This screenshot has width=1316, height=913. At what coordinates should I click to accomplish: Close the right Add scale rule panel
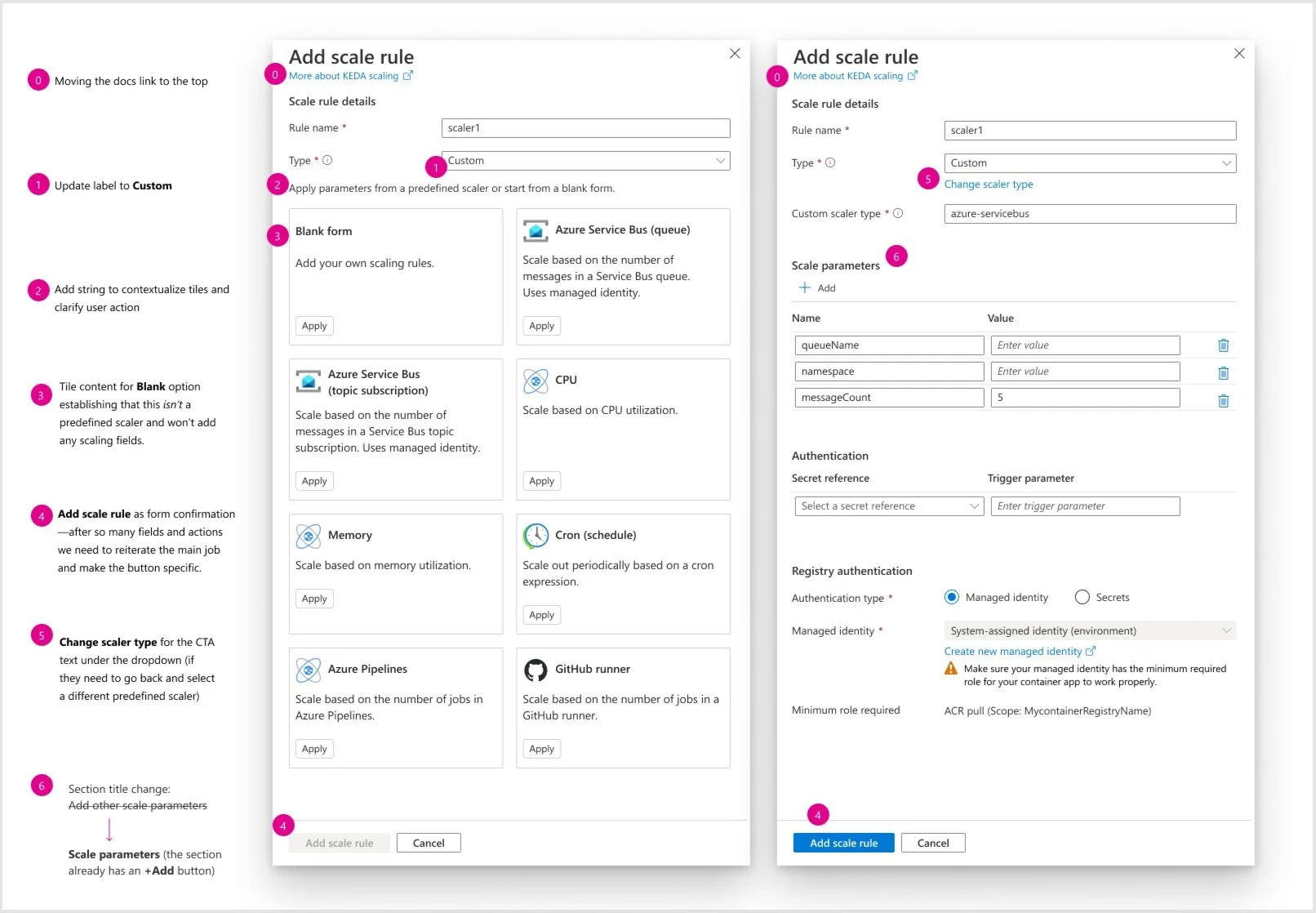1239,53
